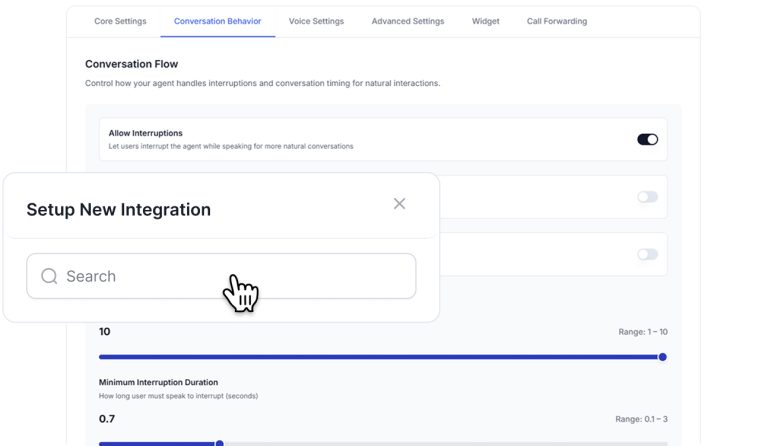
Task: Click the Range: 0.1 – 3 label
Action: click(x=641, y=419)
